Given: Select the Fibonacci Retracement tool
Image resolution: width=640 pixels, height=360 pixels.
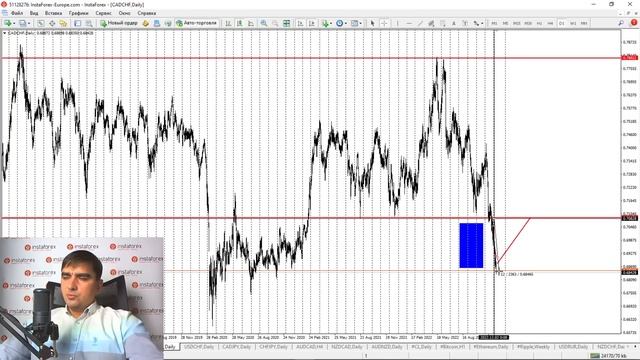Looking at the screenshot, I should [x=442, y=23].
